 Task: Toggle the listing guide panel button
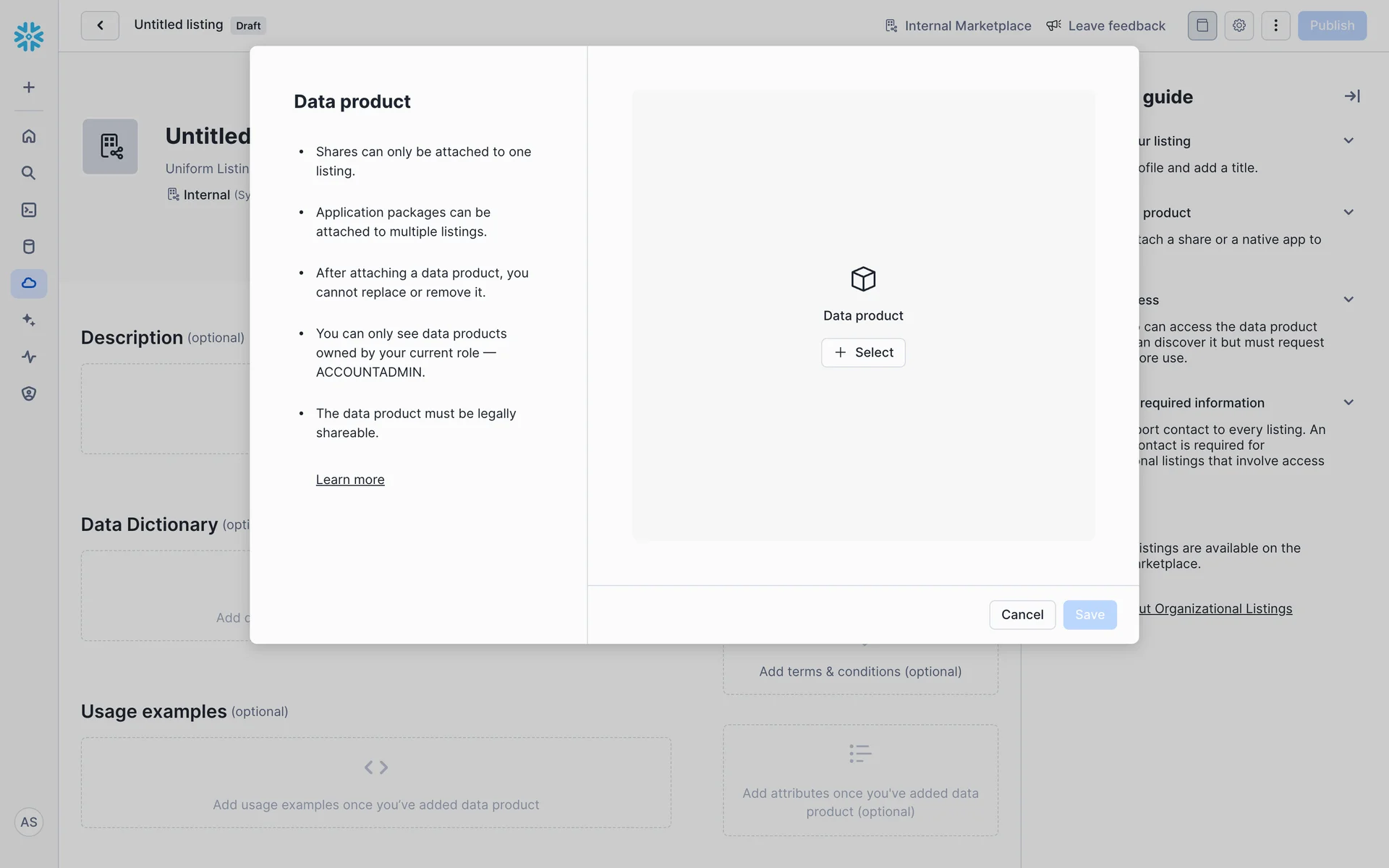(x=1202, y=26)
